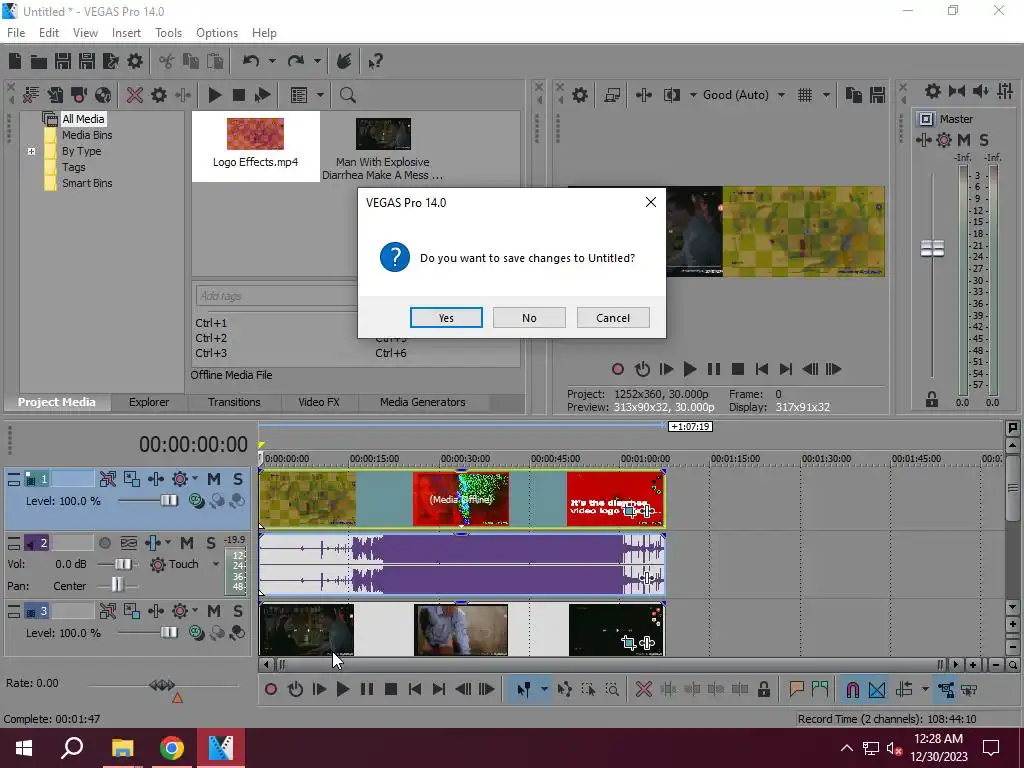The image size is (1024, 768).
Task: Click the Enable Snapping magnet icon
Action: (x=852, y=690)
